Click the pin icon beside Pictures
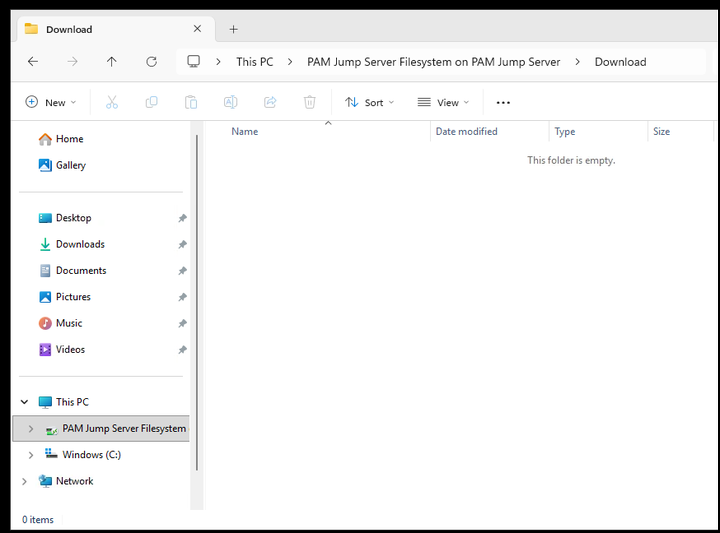The height and width of the screenshot is (533, 720). point(182,297)
